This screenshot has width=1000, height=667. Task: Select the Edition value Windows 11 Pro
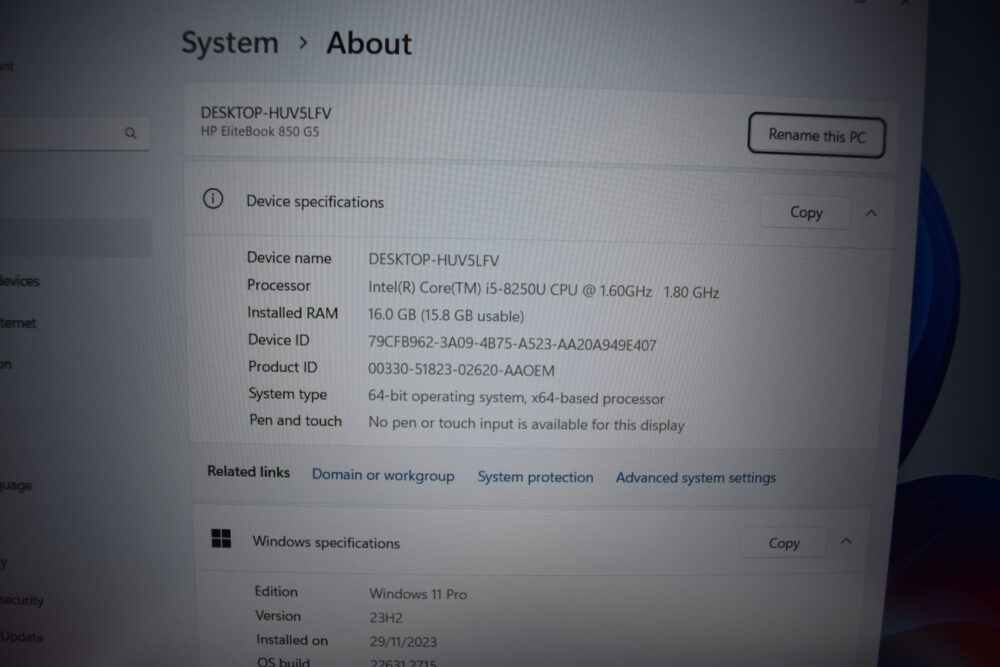[x=418, y=594]
